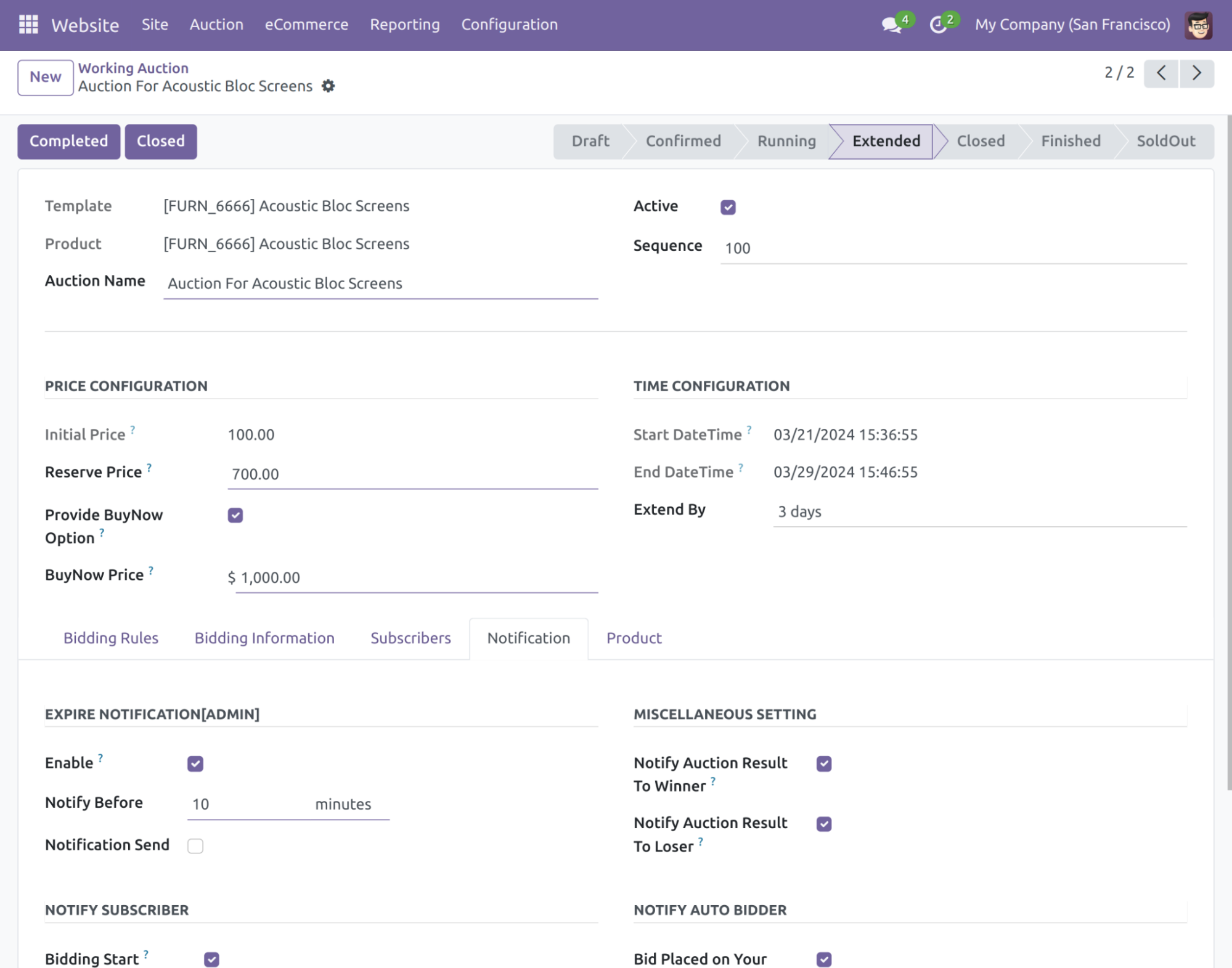Edit the Reserve Price field
This screenshot has width=1232, height=968.
tap(413, 474)
